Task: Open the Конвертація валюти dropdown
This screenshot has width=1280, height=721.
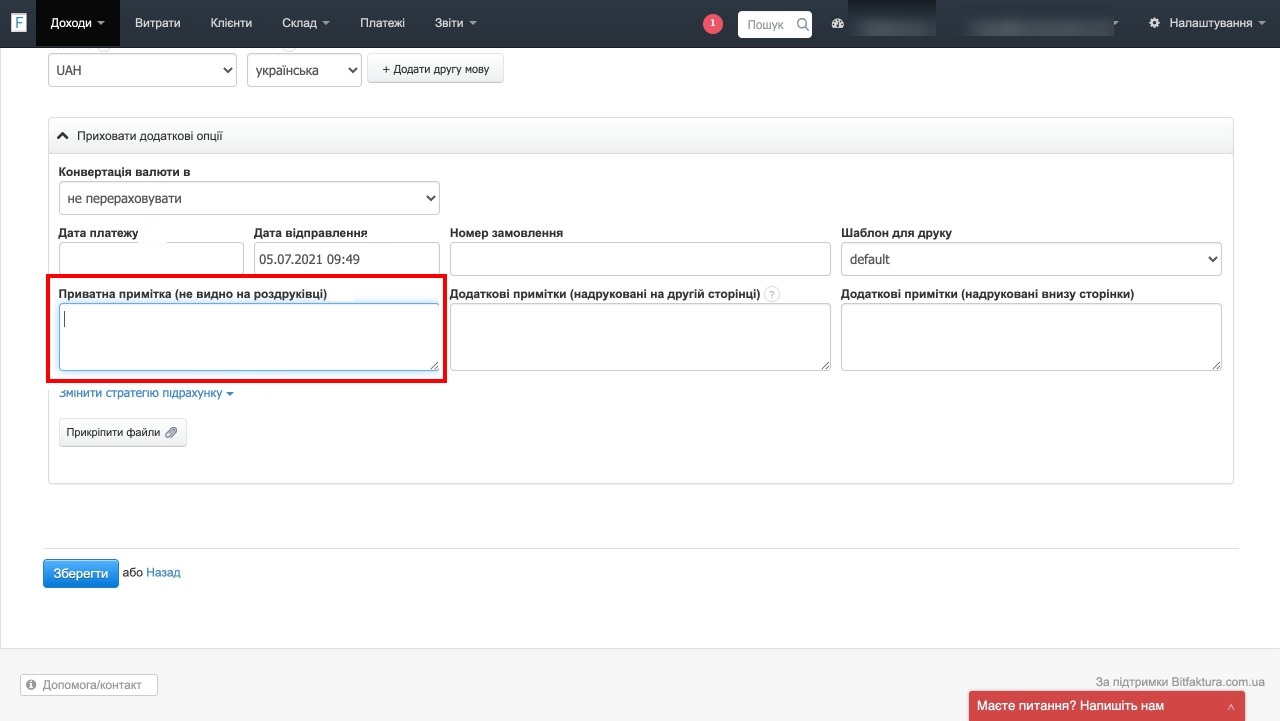Action: pyautogui.click(x=249, y=198)
